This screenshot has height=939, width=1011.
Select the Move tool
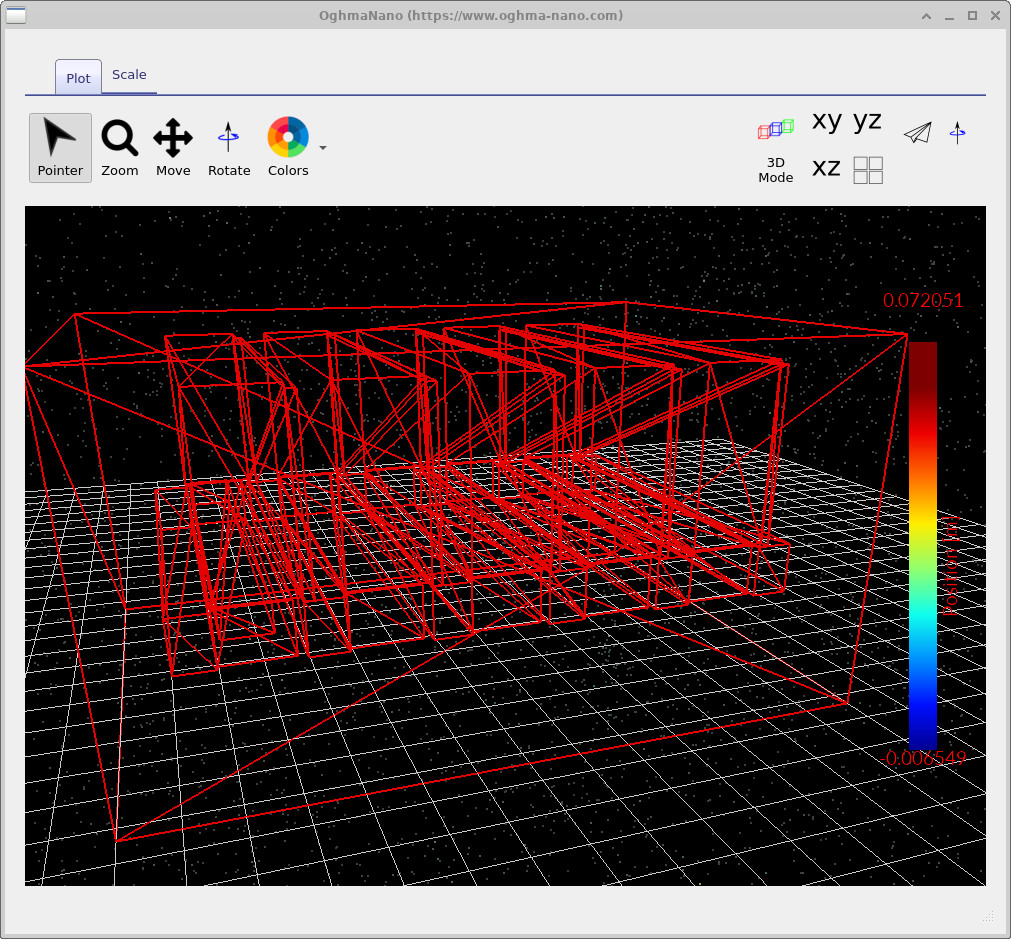coord(172,147)
